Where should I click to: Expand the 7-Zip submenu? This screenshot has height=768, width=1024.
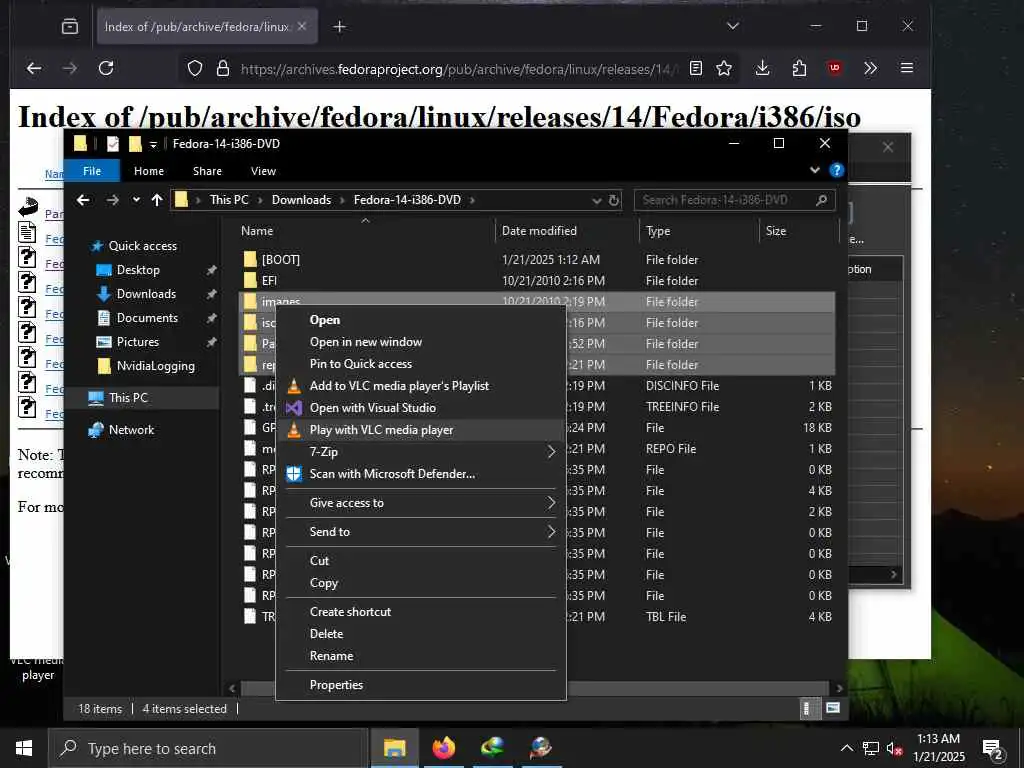(421, 452)
